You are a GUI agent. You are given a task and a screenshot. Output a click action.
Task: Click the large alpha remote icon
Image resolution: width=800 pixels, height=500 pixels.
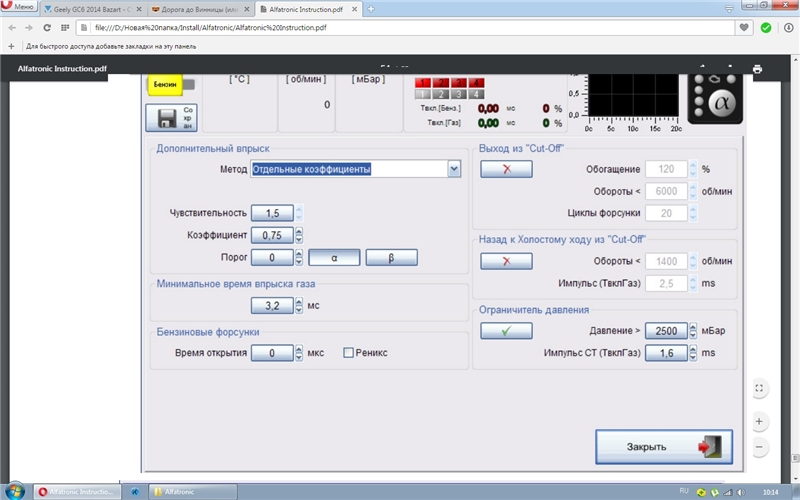(x=714, y=101)
